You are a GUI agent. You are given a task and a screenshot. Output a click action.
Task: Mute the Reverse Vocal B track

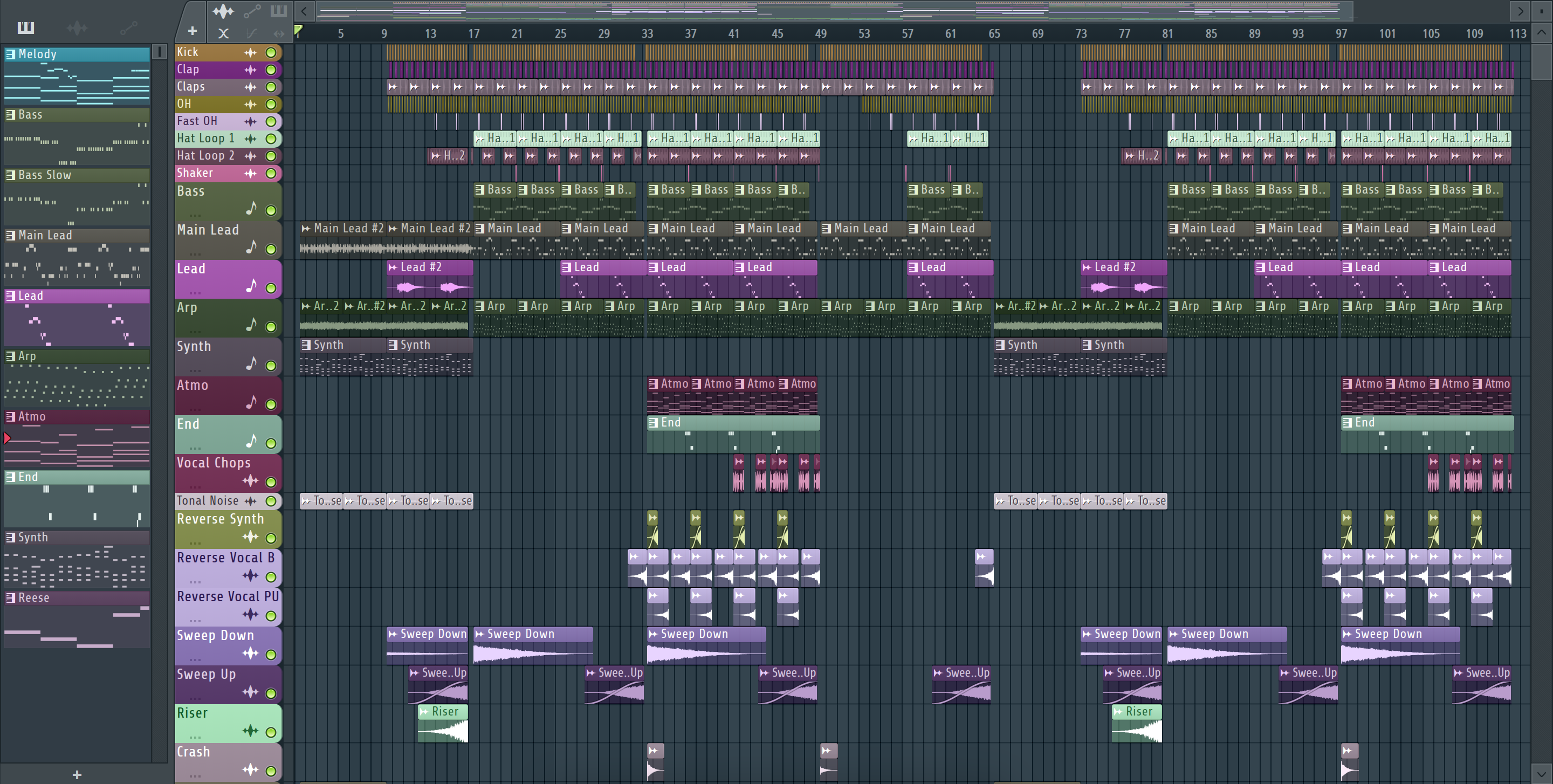pos(271,577)
